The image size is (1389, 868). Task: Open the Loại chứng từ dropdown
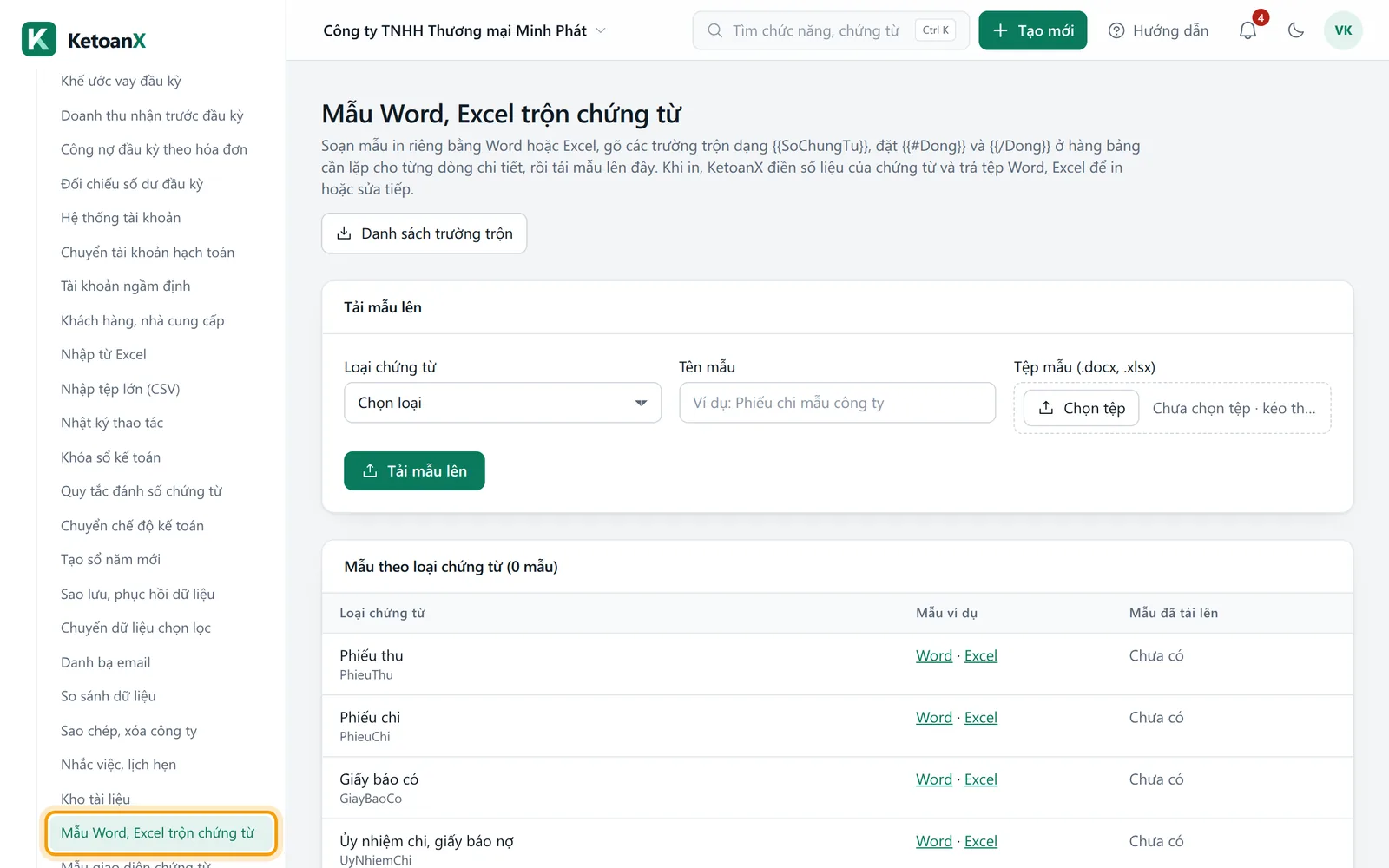[503, 403]
